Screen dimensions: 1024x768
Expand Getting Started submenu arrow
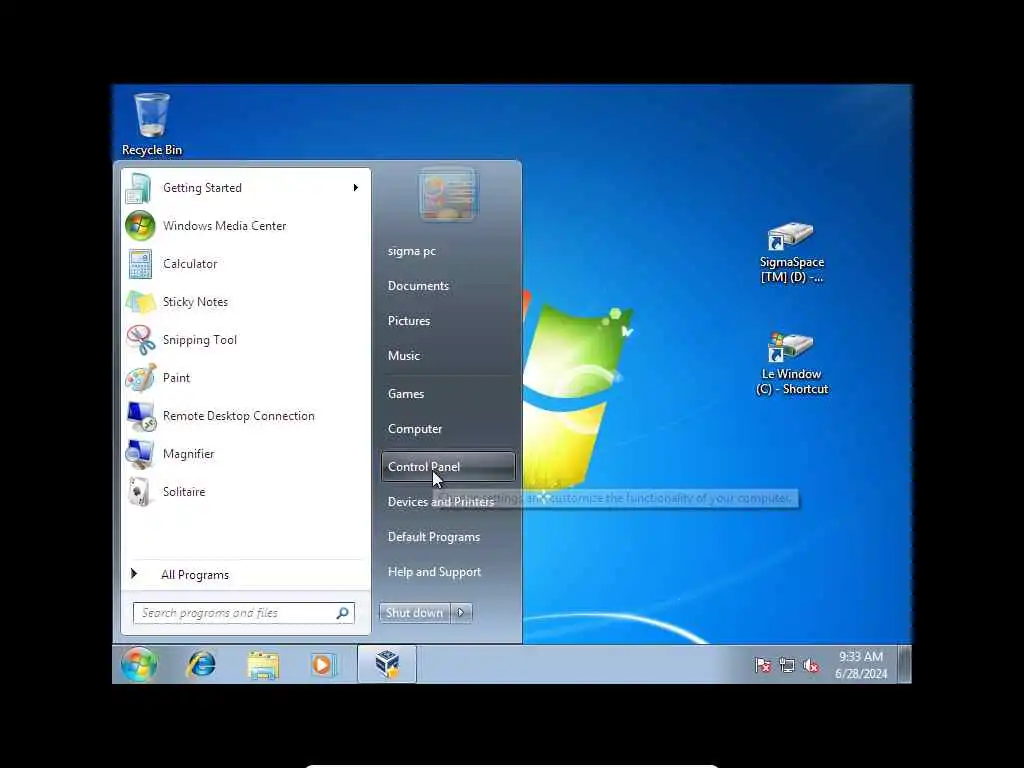click(355, 188)
